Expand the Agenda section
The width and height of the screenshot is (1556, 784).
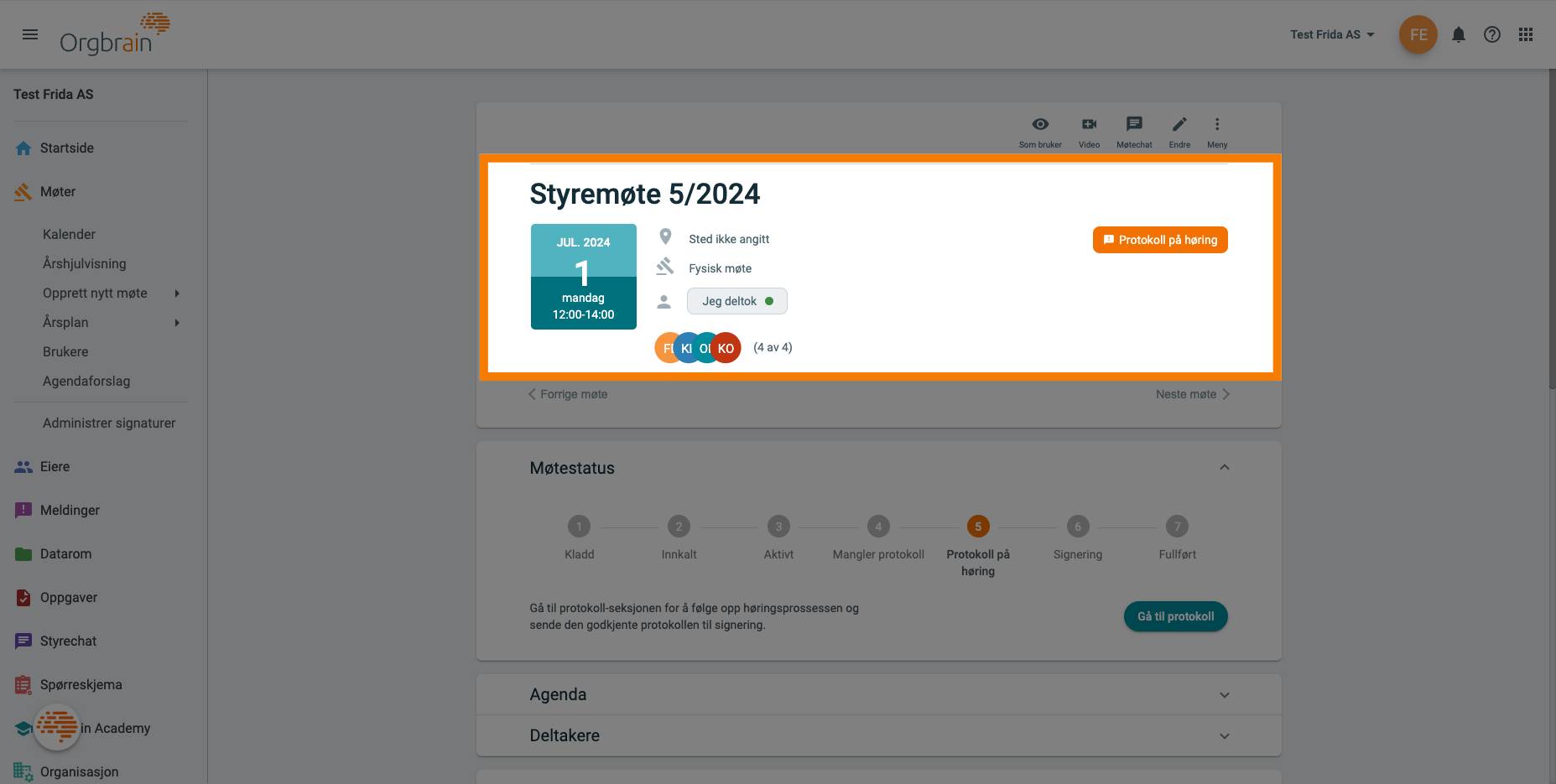[x=879, y=694]
